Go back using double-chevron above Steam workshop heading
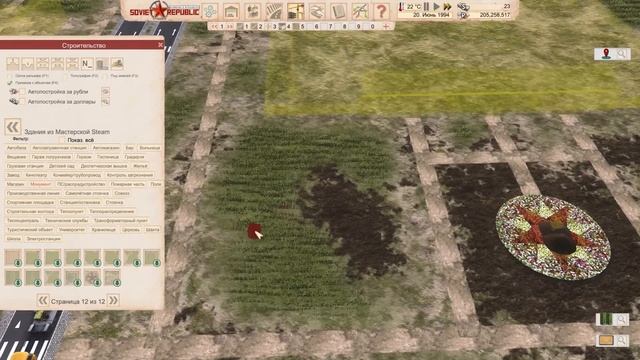Image resolution: width=640 pixels, height=360 pixels. click(x=13, y=127)
